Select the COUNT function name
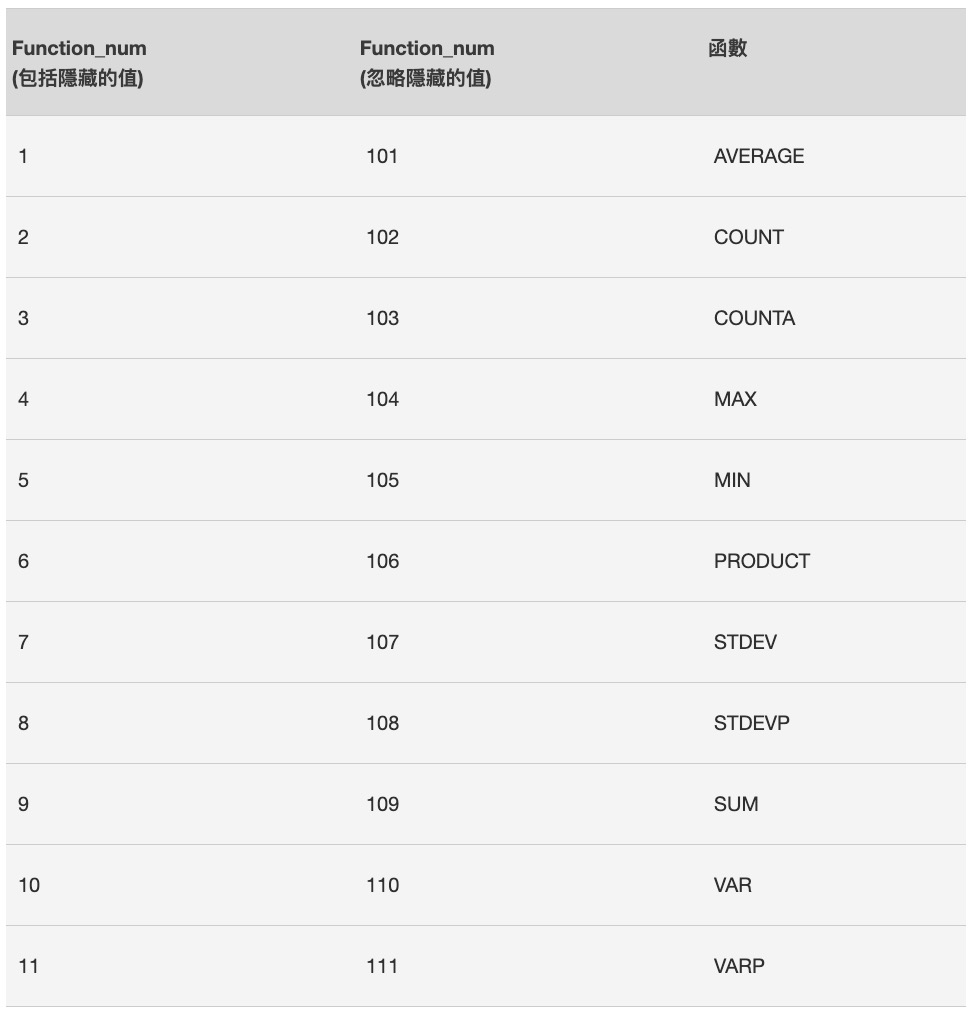 pos(748,237)
